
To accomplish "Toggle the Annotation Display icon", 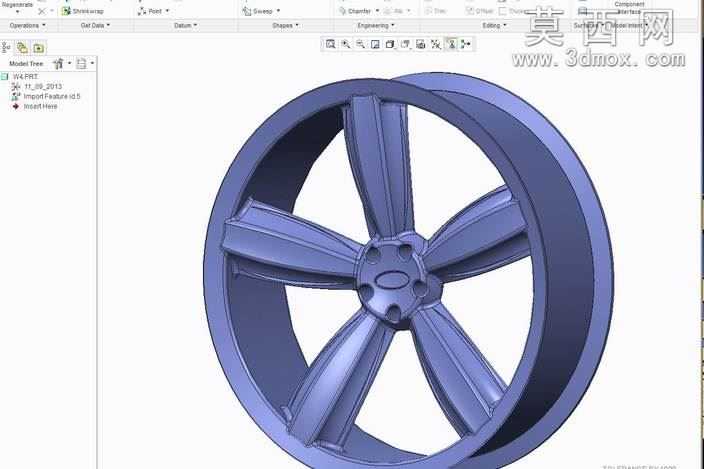I will click(x=451, y=44).
